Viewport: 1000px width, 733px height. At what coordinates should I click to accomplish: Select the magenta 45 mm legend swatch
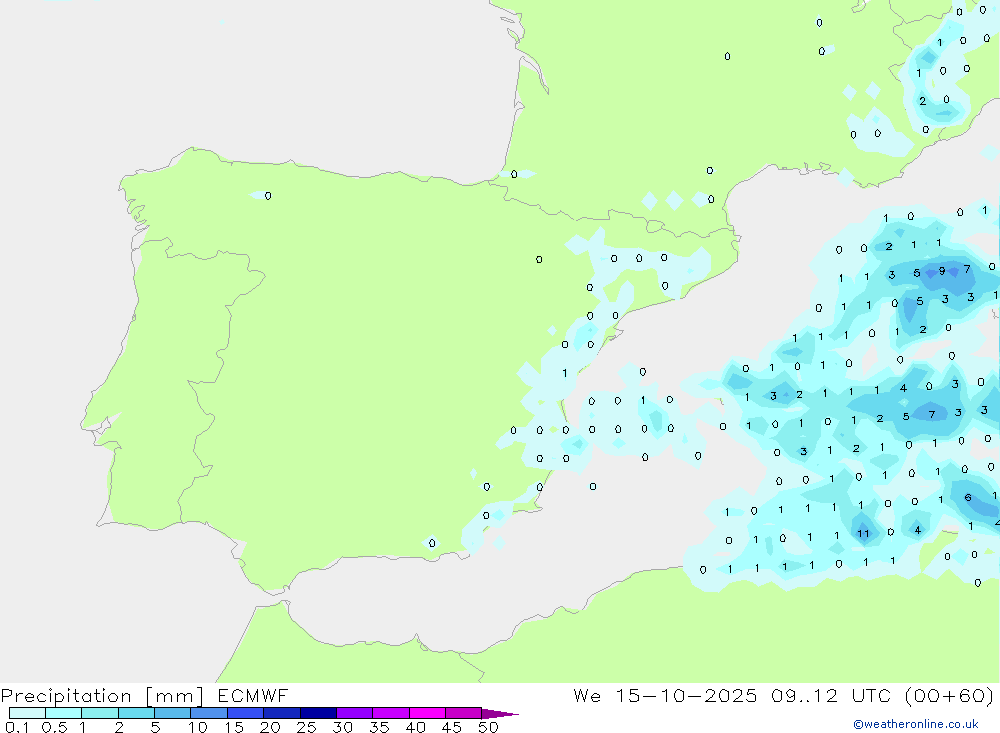point(463,713)
